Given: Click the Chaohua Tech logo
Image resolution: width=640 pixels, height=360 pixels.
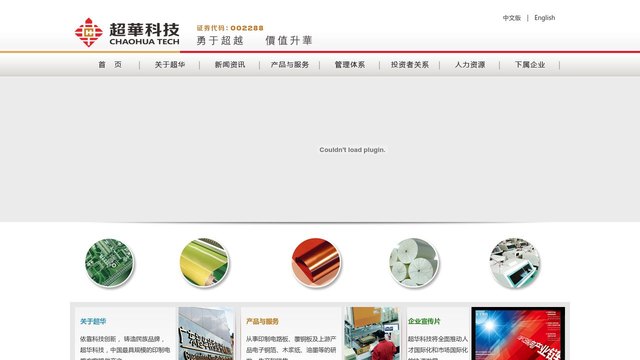Looking at the screenshot, I should (x=127, y=32).
